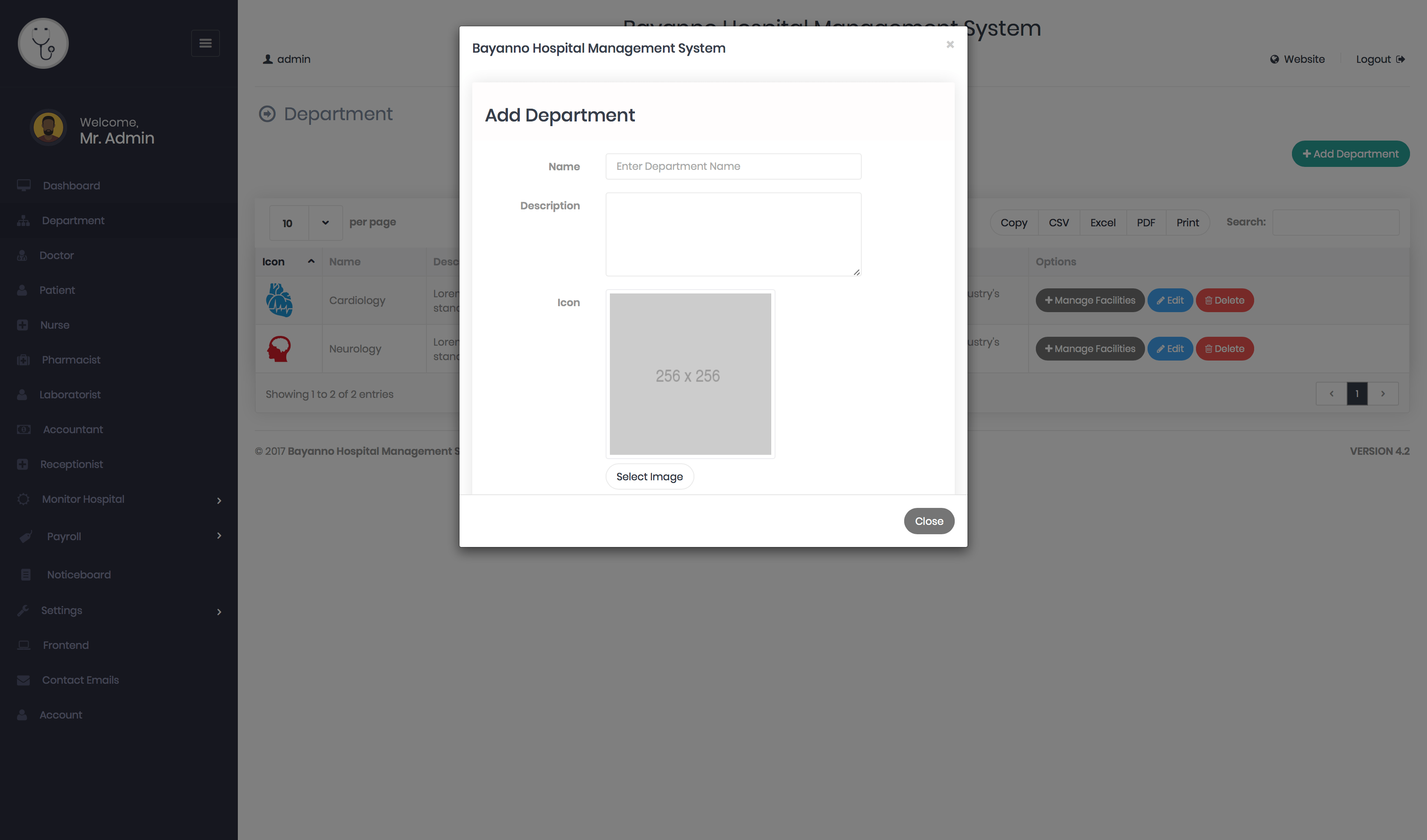Click the hamburger menu toggle
The image size is (1427, 840).
[205, 43]
